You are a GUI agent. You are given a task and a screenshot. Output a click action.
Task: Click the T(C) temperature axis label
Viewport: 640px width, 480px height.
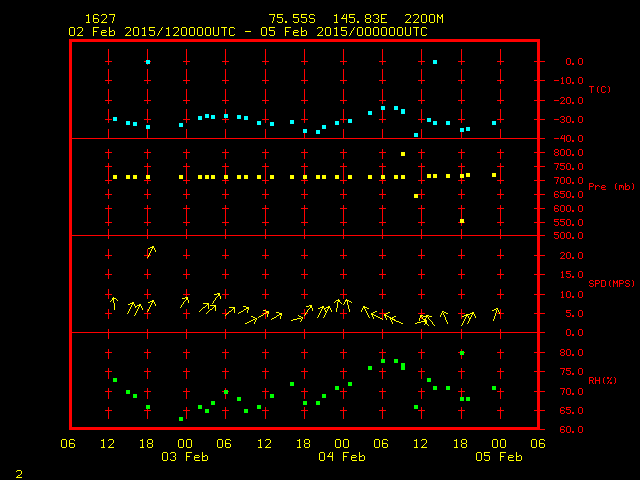(x=599, y=90)
